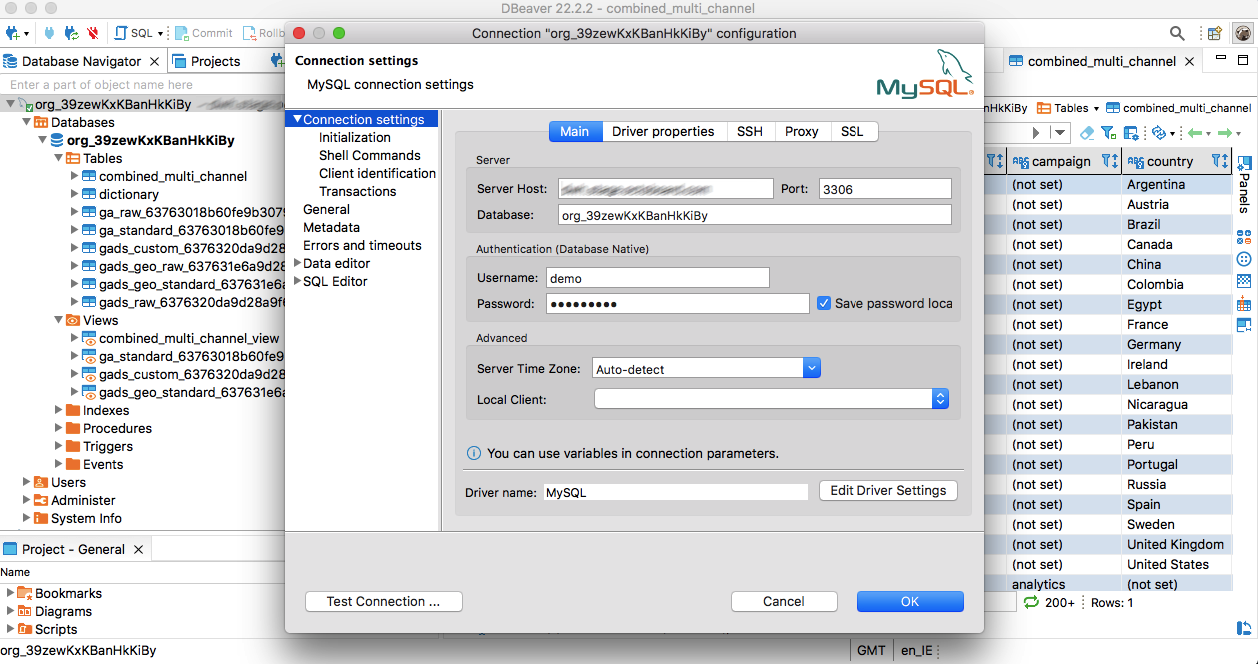Switch to the SSL tab

(852, 131)
